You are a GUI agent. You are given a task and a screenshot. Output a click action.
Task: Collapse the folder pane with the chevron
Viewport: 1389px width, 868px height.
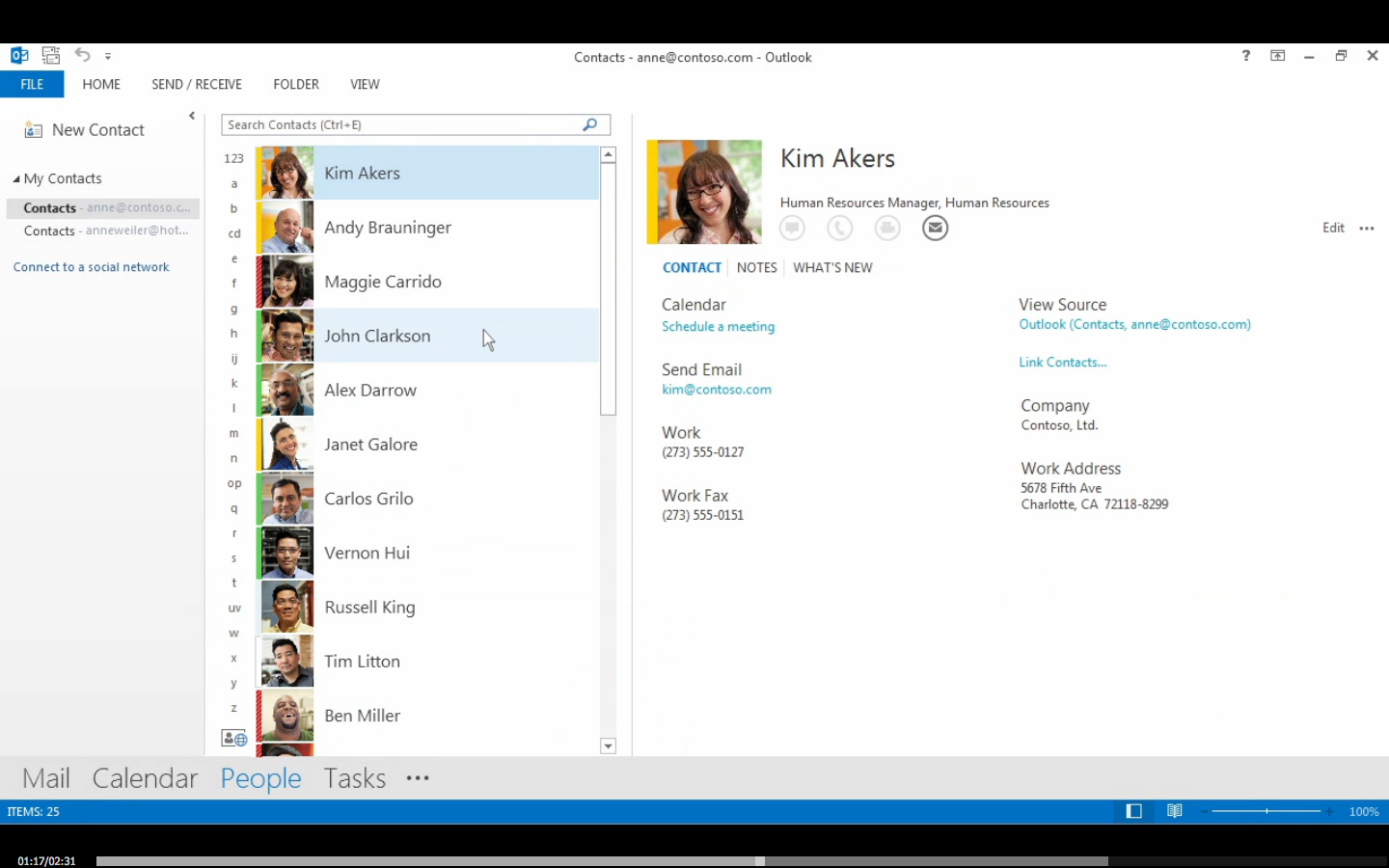point(192,116)
